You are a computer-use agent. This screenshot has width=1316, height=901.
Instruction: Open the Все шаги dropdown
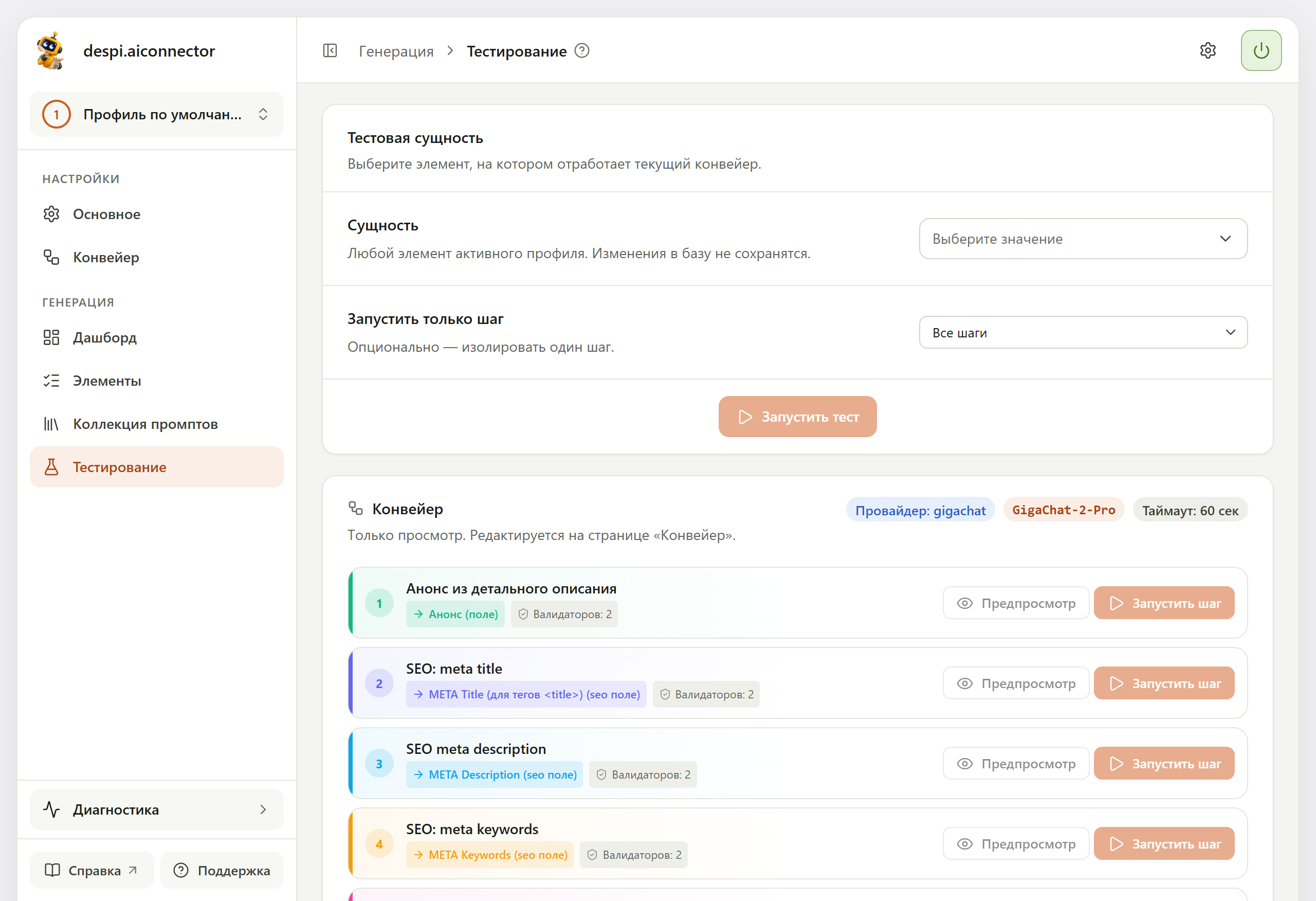1083,333
